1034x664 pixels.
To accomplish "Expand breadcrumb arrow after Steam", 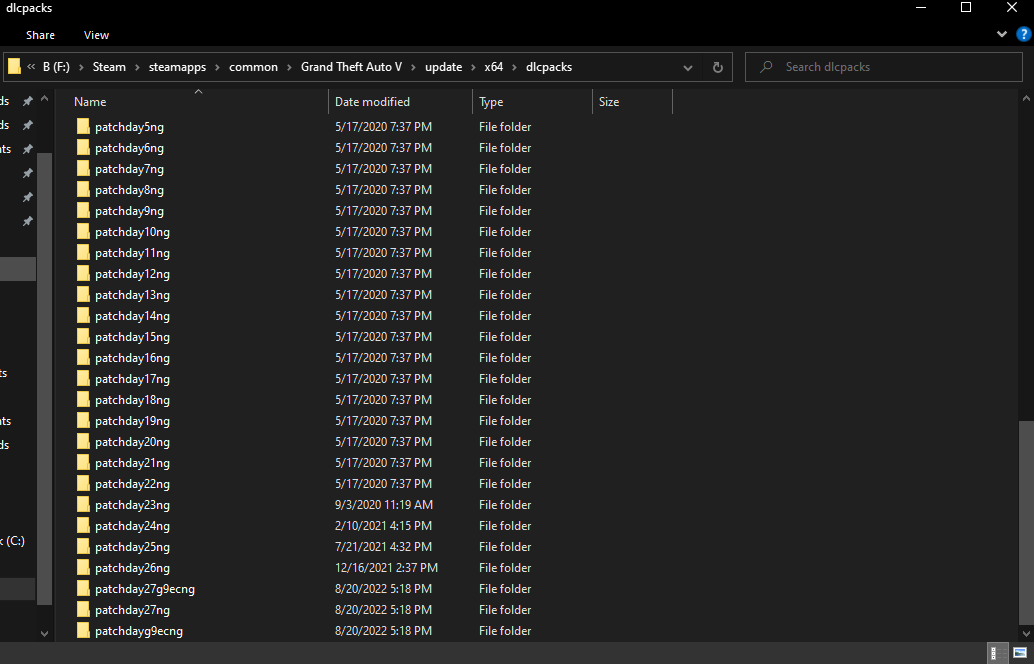I will 137,67.
